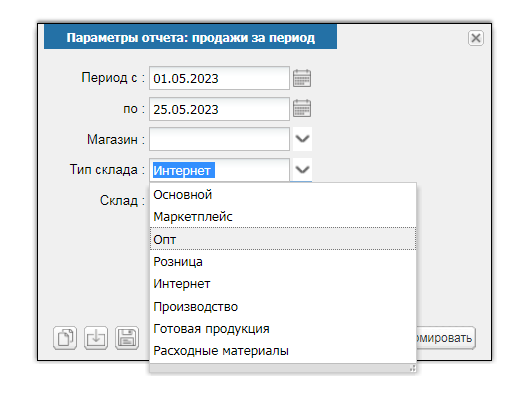Click the 'Период с :' label

(113, 78)
